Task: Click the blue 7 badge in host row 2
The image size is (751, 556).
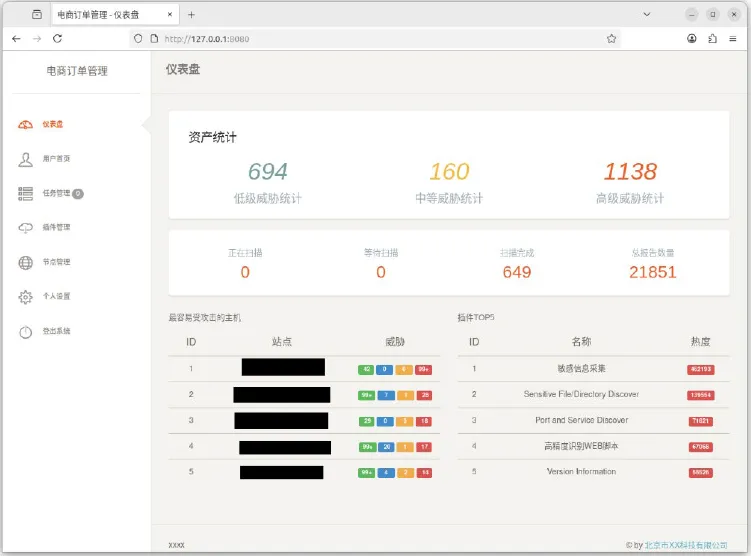Action: [x=386, y=395]
